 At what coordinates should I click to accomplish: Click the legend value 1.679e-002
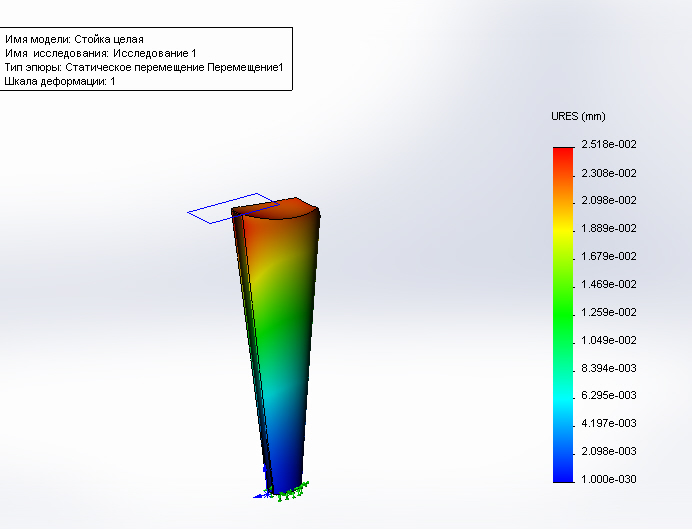pyautogui.click(x=609, y=256)
